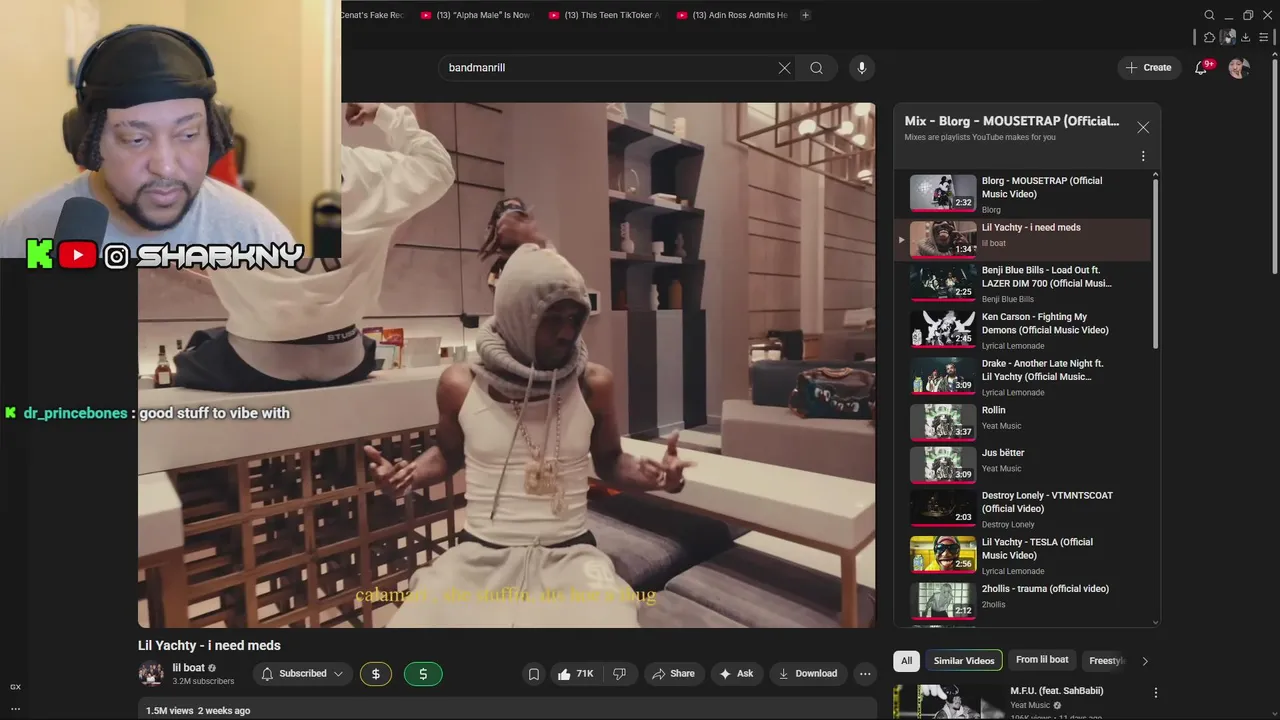Expand the Subscribed notification dropdown
Screen dimensions: 1280x720
point(303,674)
